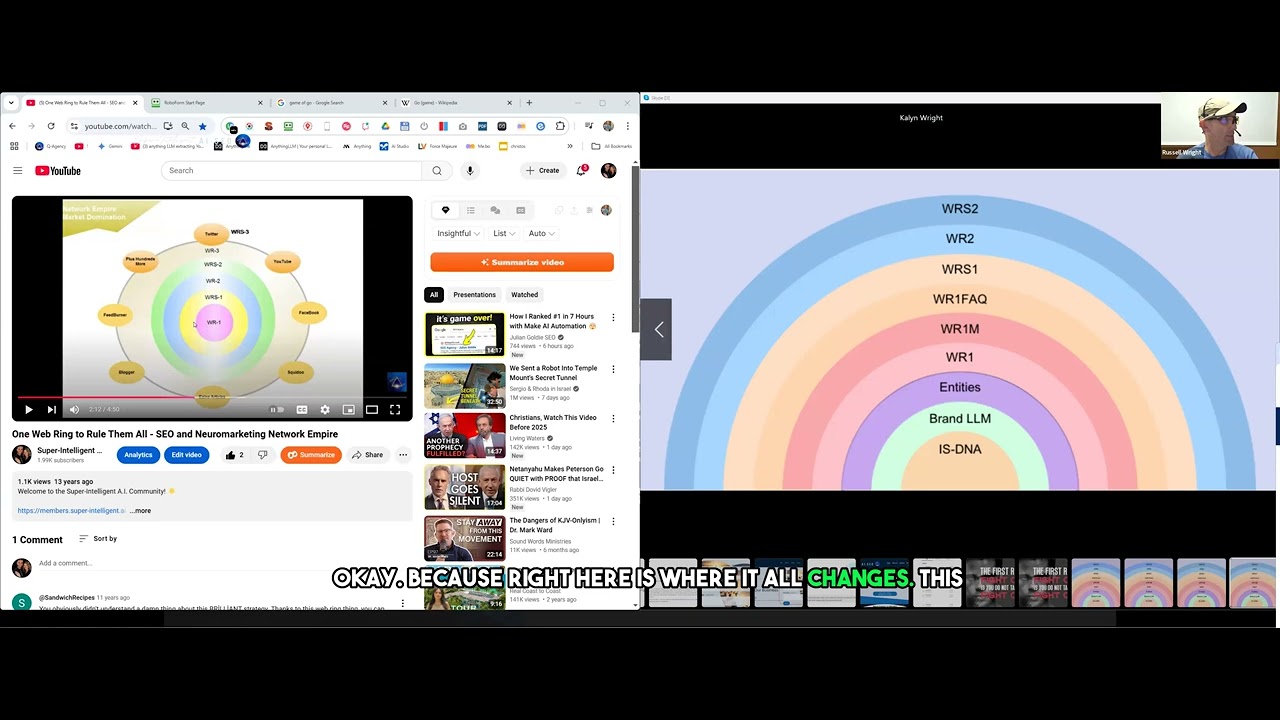The height and width of the screenshot is (720, 1280).
Task: Switch to theater mode
Action: click(372, 409)
